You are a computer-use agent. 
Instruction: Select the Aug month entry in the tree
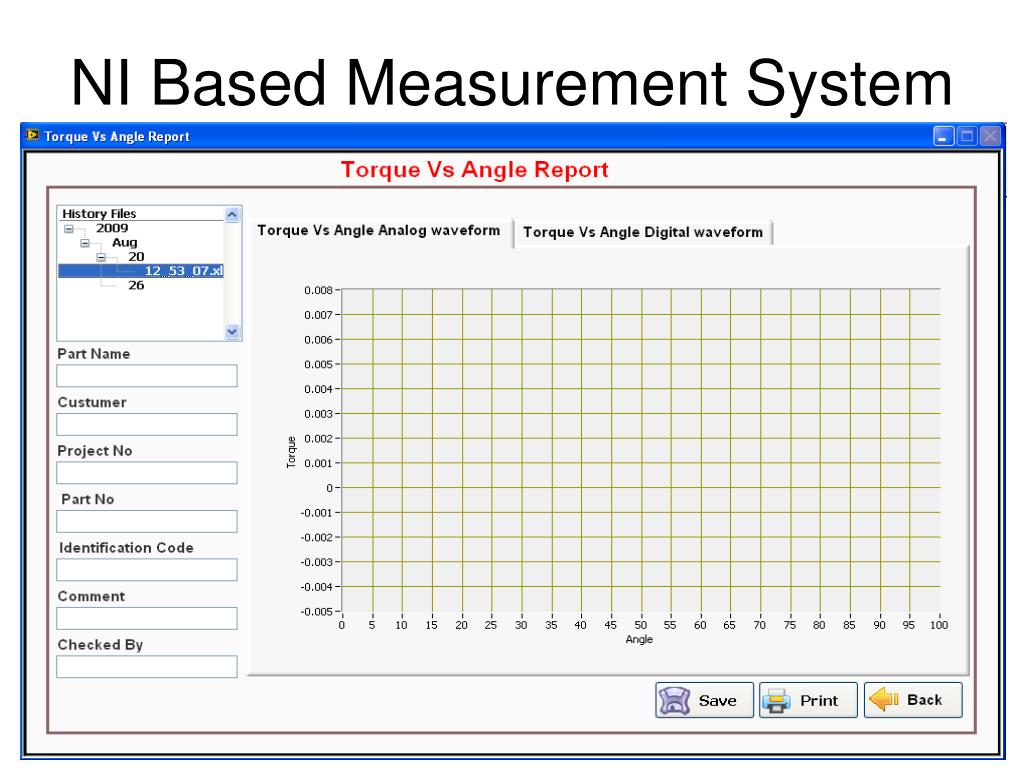pyautogui.click(x=124, y=242)
